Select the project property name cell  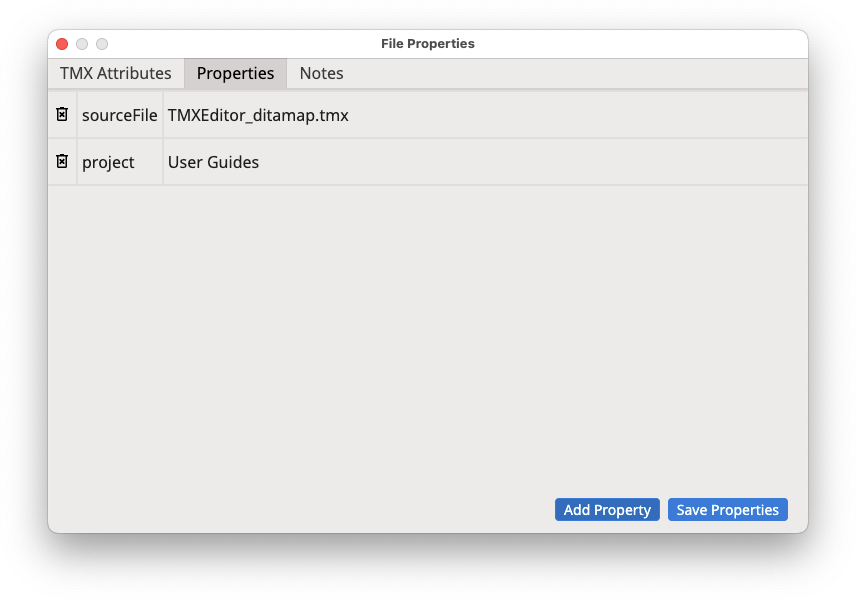click(120, 162)
